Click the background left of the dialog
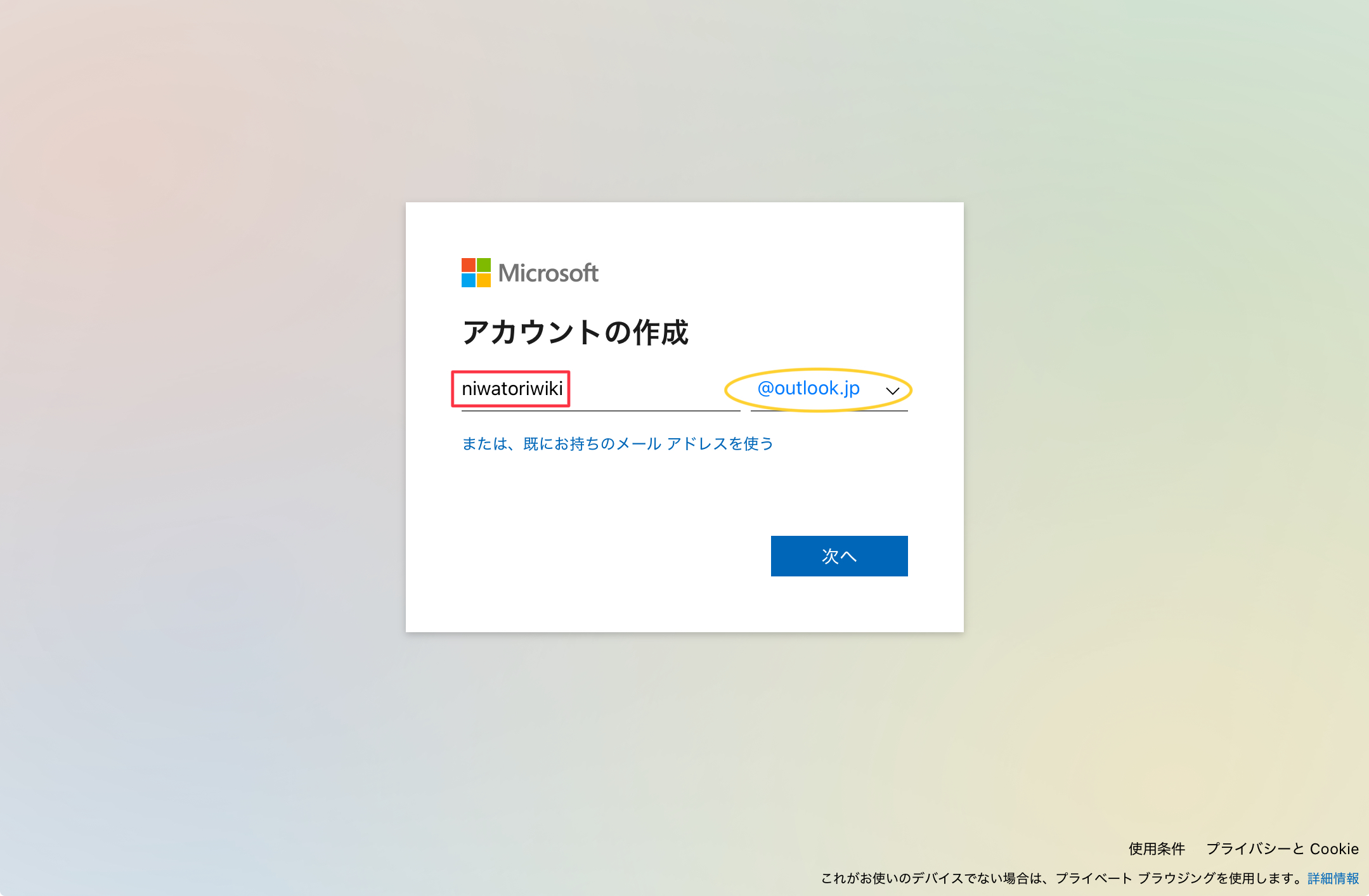 pos(203,419)
